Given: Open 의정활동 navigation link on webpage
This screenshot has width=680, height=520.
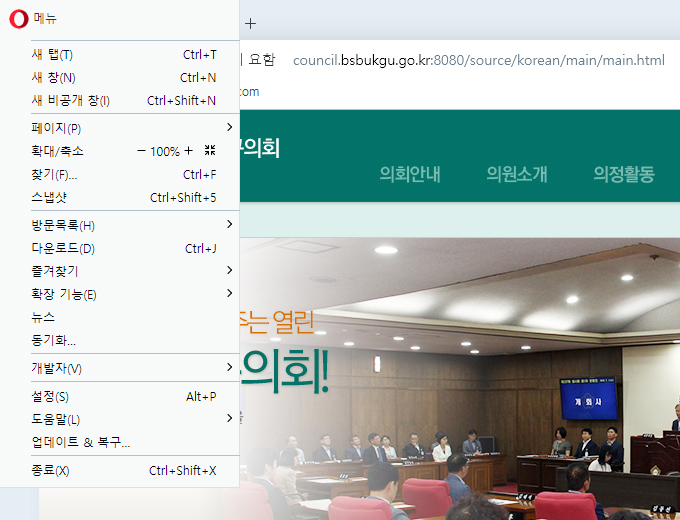Looking at the screenshot, I should 624,174.
